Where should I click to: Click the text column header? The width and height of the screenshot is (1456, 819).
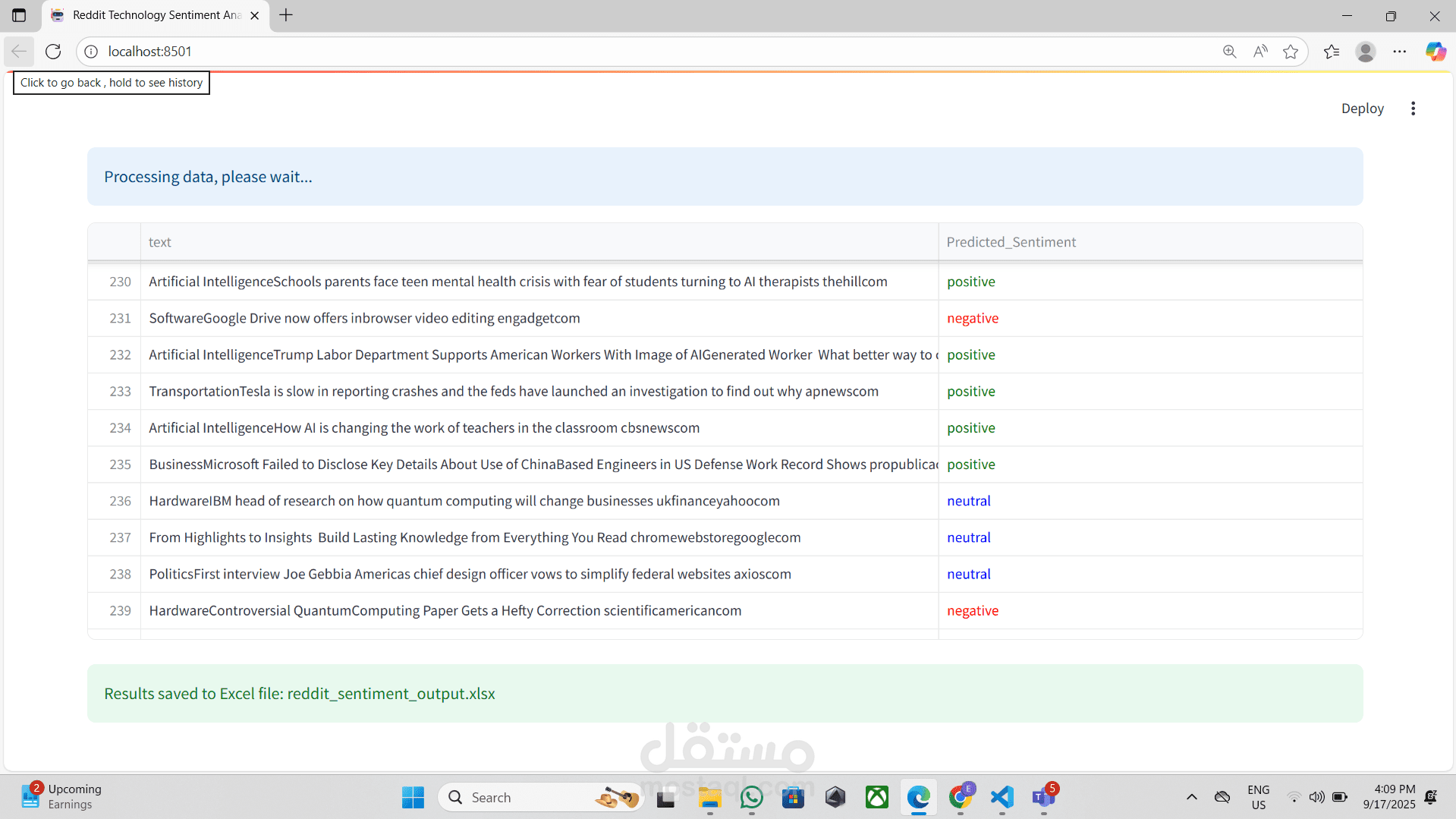159,242
